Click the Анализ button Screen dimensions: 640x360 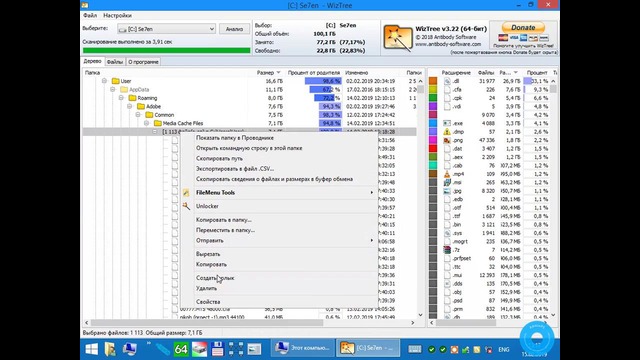coord(234,29)
